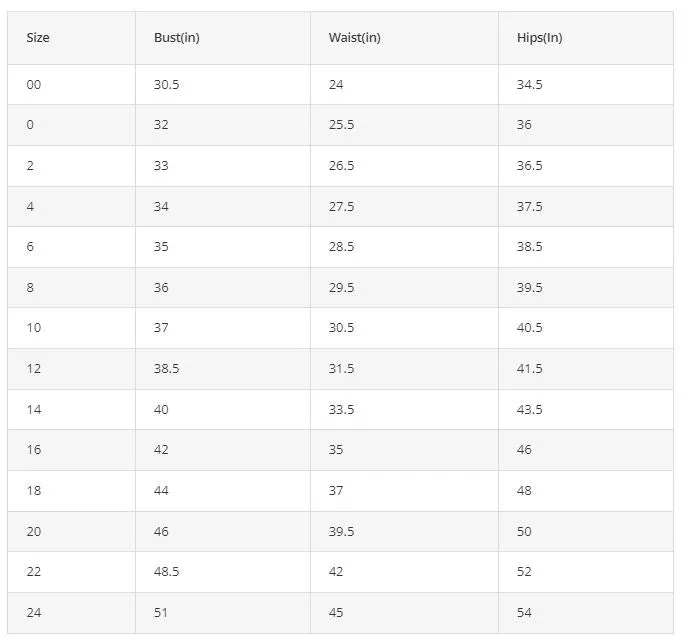Click bust value 38.5 in size 12 row
Screen dimensions: 685x642
pos(166,368)
